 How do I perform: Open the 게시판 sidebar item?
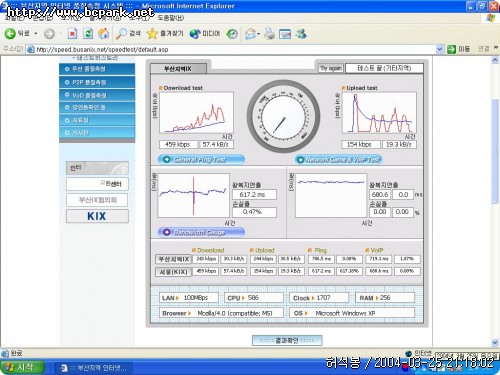(x=97, y=133)
